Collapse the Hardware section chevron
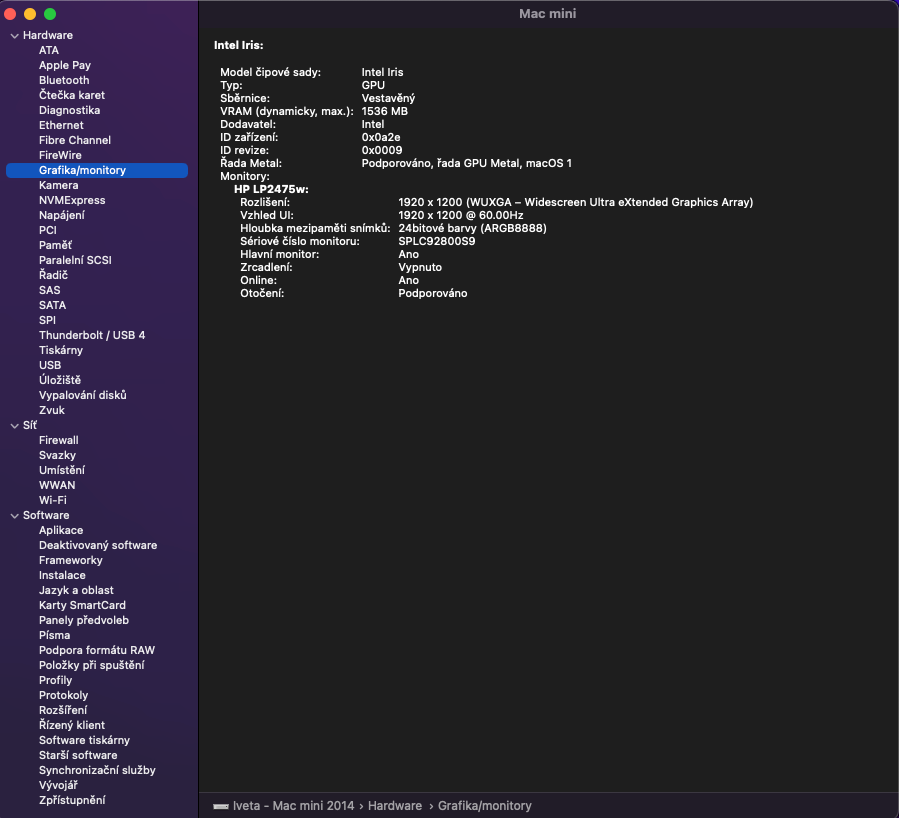The width and height of the screenshot is (899, 818). (14, 36)
